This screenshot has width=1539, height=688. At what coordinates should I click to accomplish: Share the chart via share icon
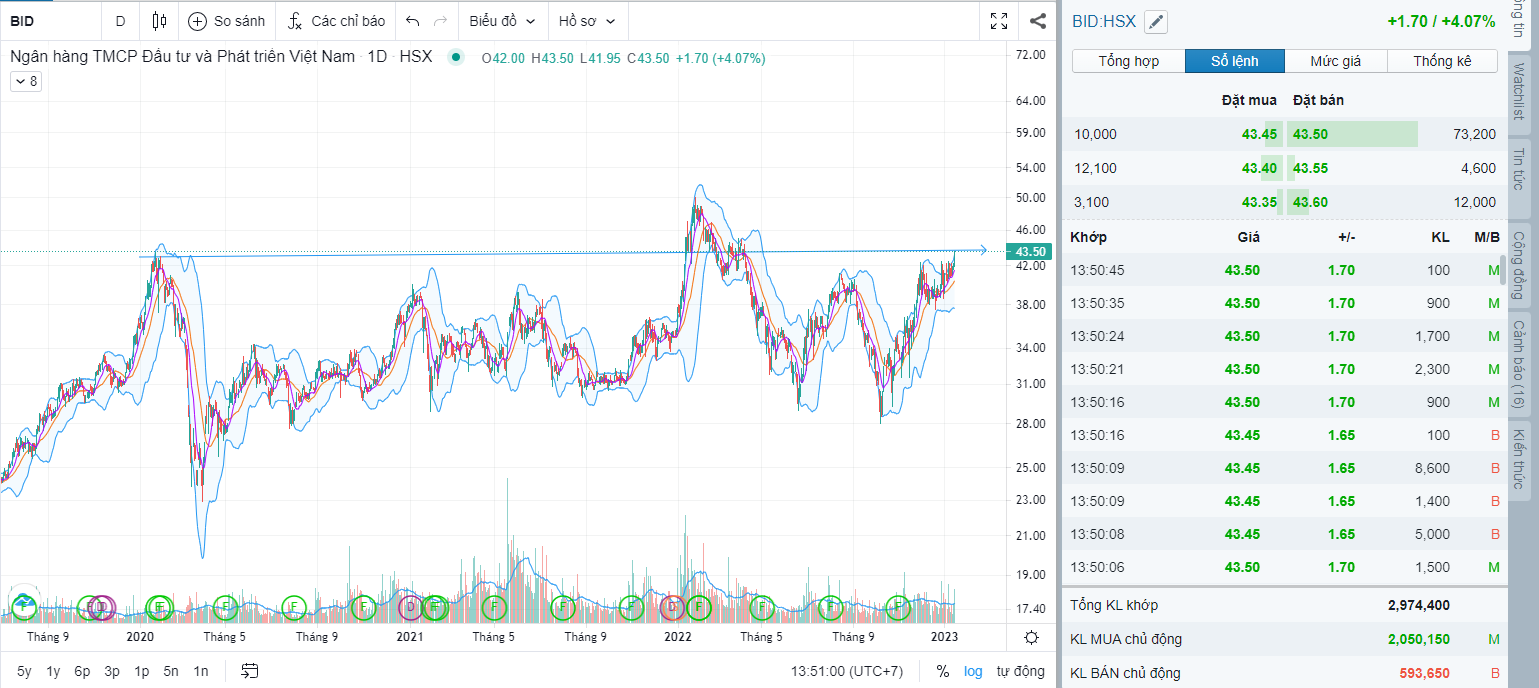pyautogui.click(x=1038, y=21)
